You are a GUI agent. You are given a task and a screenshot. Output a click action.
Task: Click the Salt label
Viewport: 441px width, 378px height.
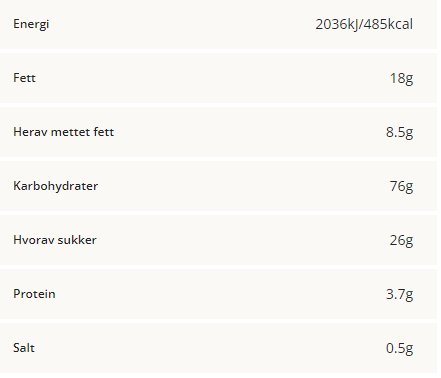24,348
